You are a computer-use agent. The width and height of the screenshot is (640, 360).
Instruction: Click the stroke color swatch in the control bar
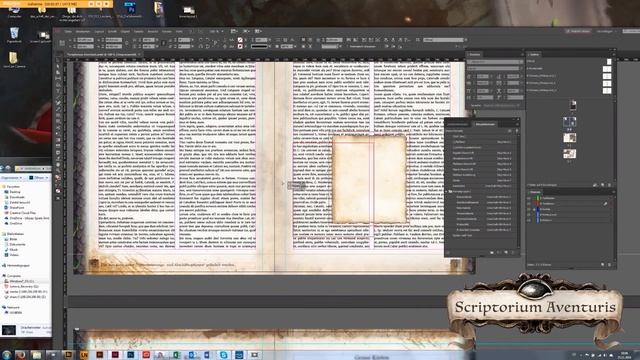[x=240, y=46]
